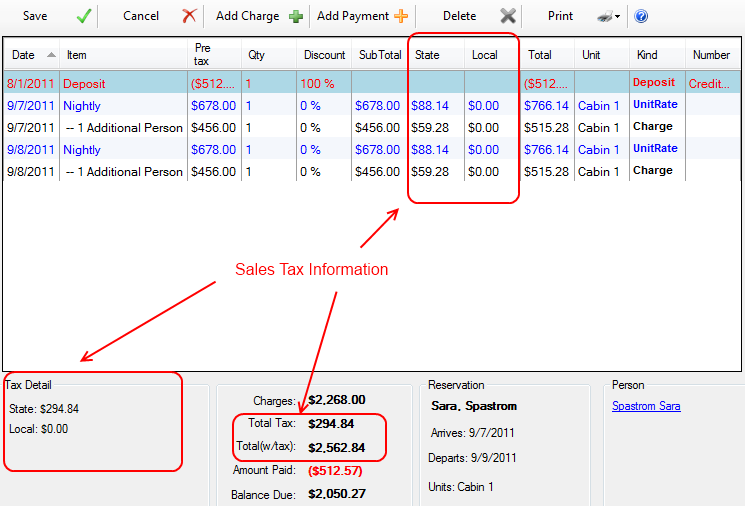Click UnitRate kind in 9/7/2011 row

click(655, 105)
